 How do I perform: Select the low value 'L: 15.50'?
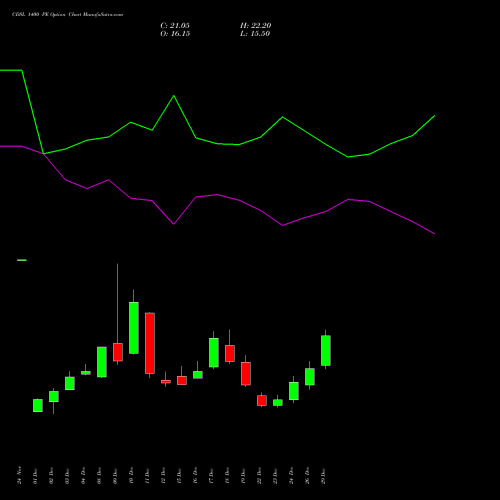[x=255, y=34]
